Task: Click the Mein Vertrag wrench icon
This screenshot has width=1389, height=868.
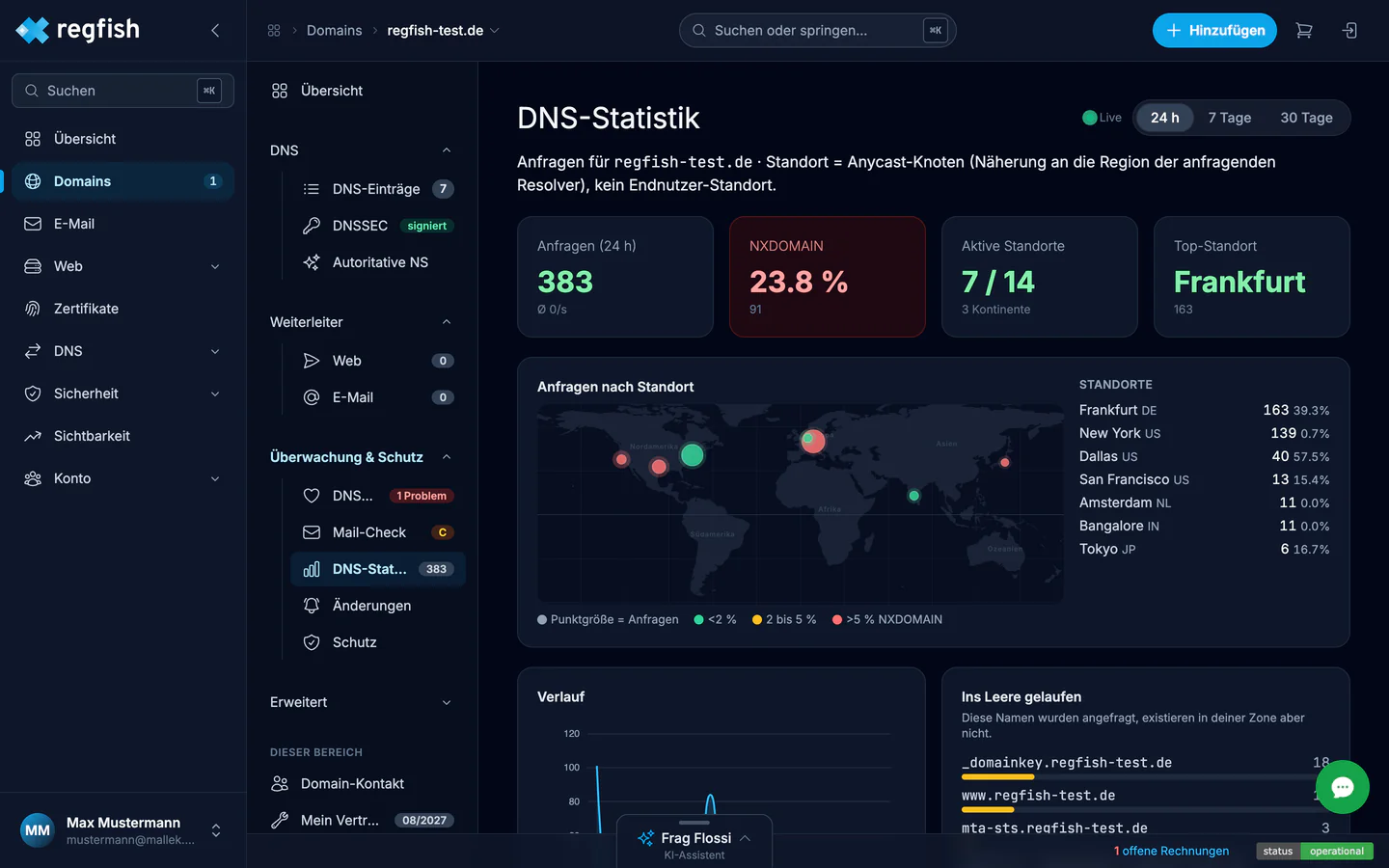Action: tap(280, 820)
